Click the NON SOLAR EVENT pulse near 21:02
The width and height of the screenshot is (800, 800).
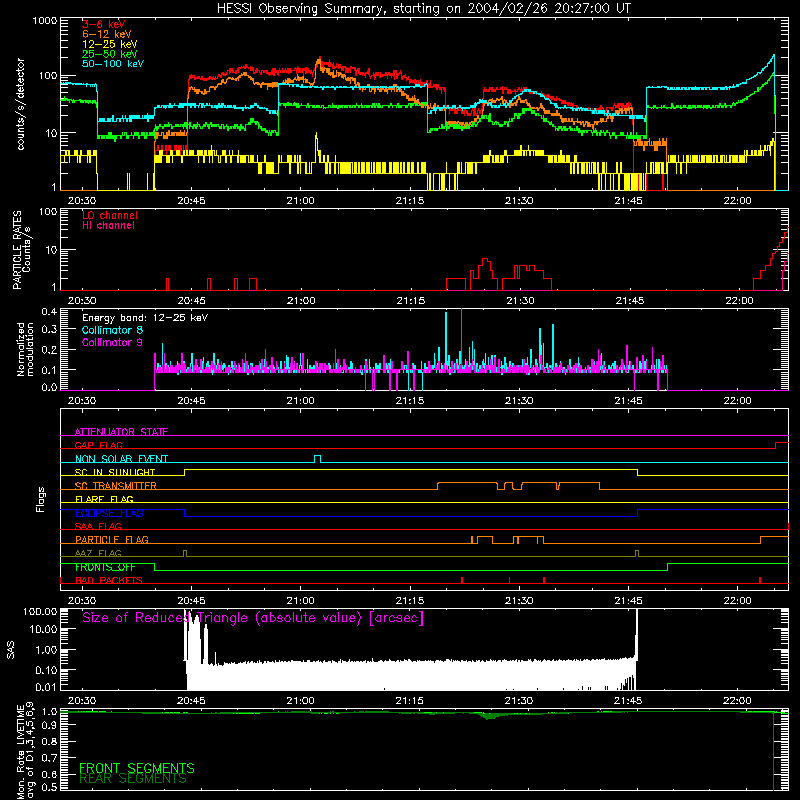[317, 458]
